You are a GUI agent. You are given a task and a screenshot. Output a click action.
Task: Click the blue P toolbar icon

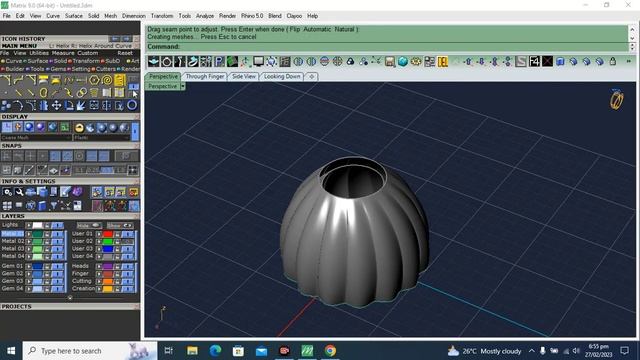point(219,62)
